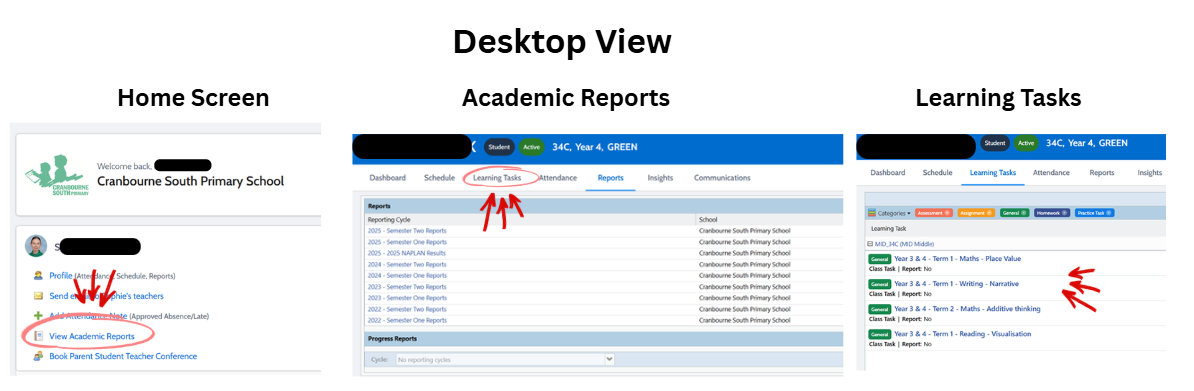Screen dimensions: 1194x391
Task: Open the View Academic Reports link
Action: click(x=92, y=336)
